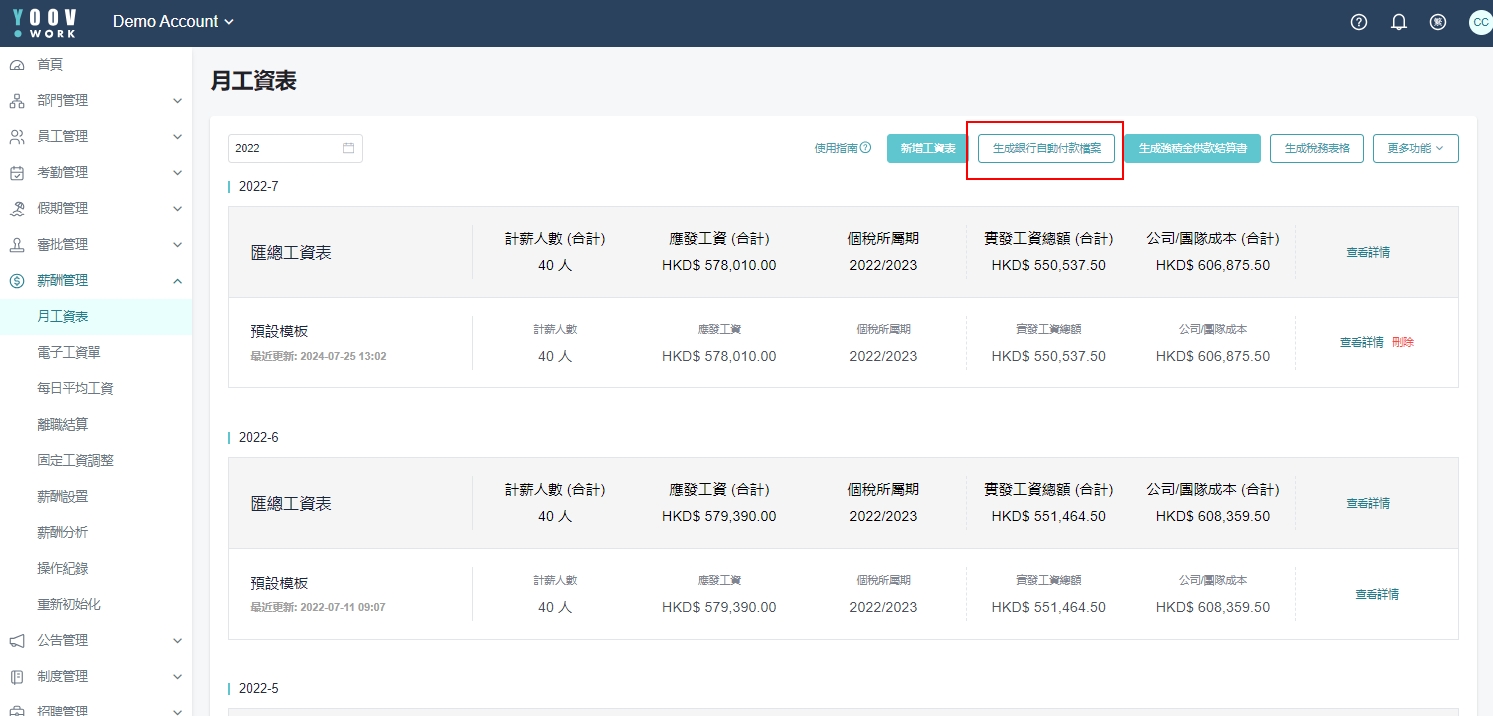Select 電子工資單 in the sidebar
The width and height of the screenshot is (1493, 716).
pyautogui.click(x=69, y=352)
